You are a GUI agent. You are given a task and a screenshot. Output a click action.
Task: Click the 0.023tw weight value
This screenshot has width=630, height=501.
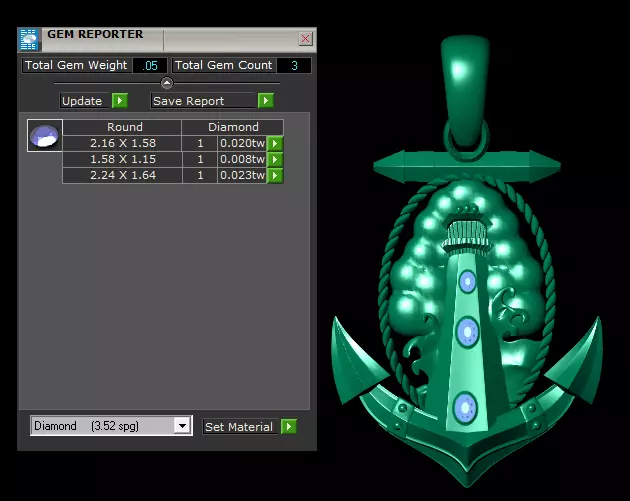pyautogui.click(x=242, y=176)
